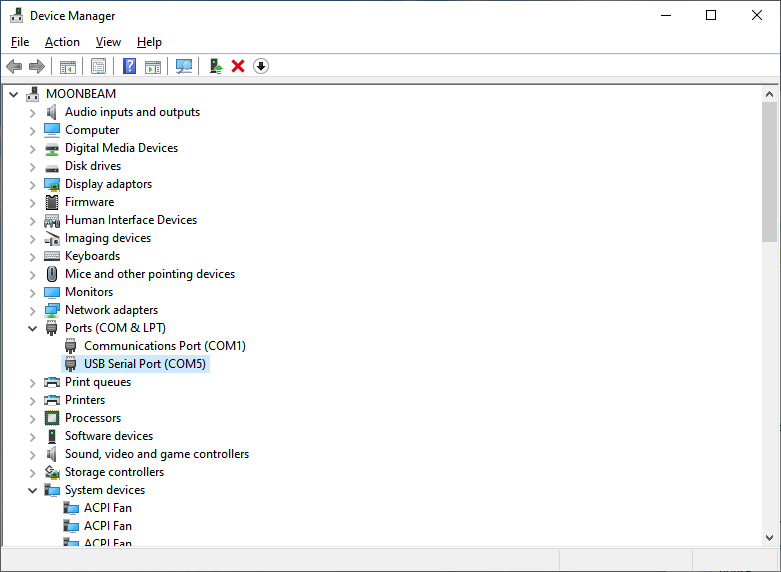The image size is (781, 572).
Task: Select Communications Port (COM1) device
Action: pos(164,346)
